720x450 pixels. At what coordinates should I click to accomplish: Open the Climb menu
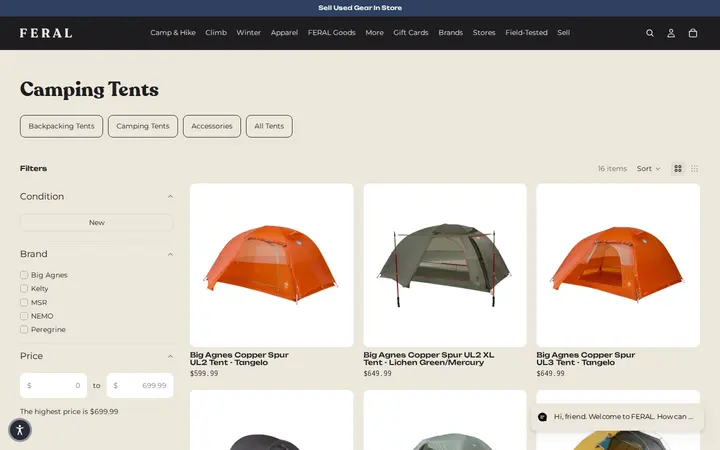pyautogui.click(x=216, y=33)
